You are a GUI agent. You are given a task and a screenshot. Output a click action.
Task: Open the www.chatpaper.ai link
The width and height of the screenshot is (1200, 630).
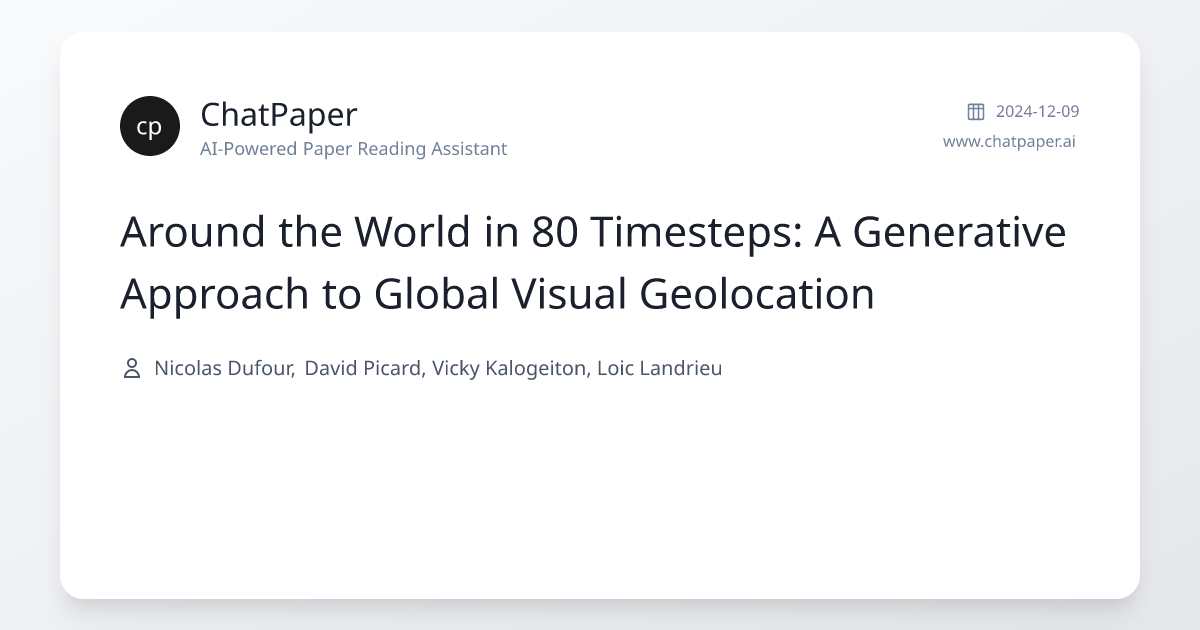click(1009, 141)
